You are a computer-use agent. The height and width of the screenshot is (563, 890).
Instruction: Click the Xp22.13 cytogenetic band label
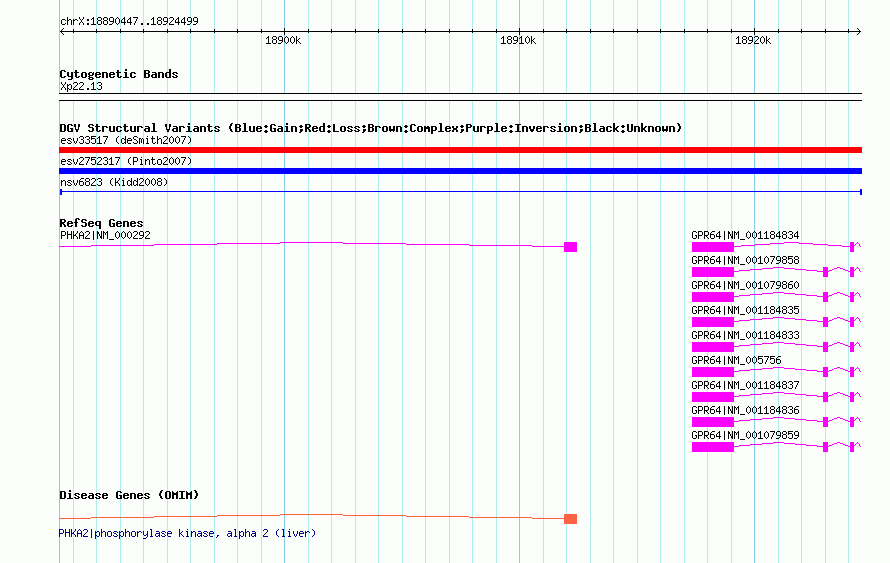click(81, 86)
